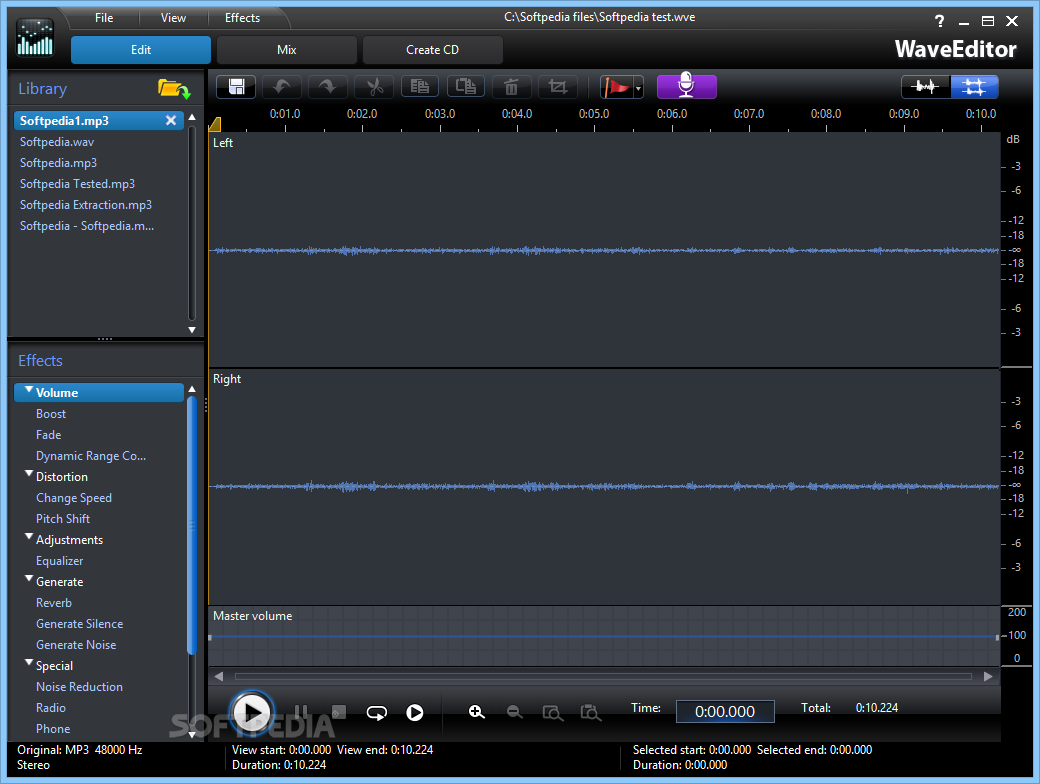
Task: Start recording with the purple microphone button
Action: point(686,86)
